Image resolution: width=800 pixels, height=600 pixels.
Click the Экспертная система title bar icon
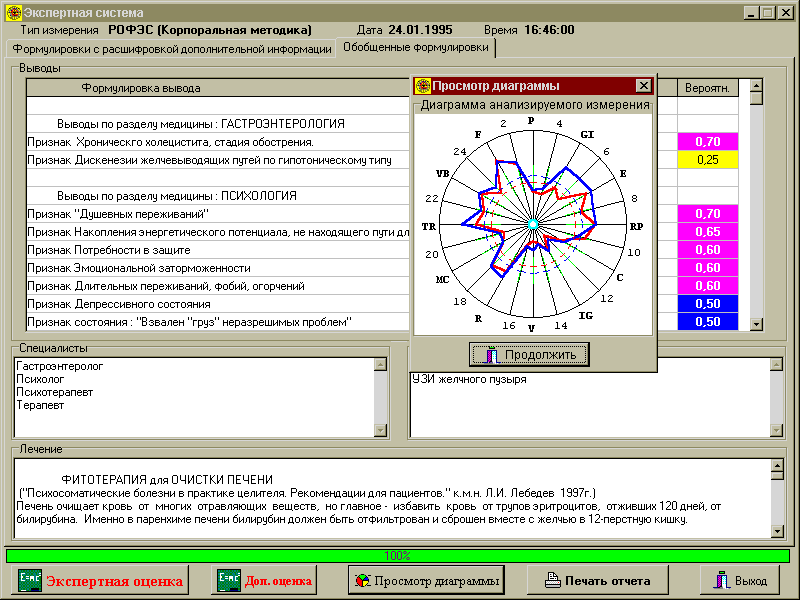pos(14,13)
